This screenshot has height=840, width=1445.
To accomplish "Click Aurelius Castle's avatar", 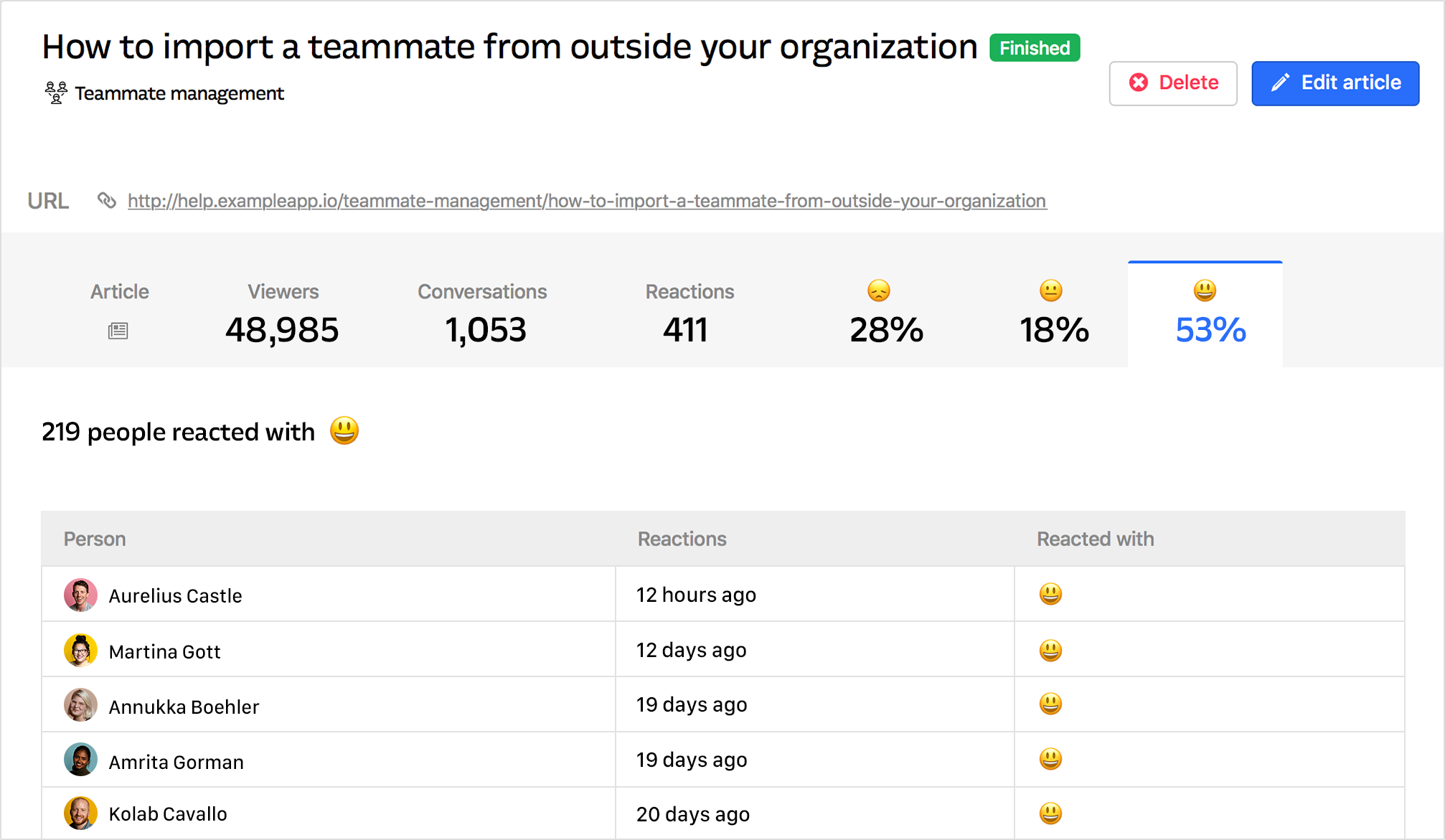I will click(80, 595).
